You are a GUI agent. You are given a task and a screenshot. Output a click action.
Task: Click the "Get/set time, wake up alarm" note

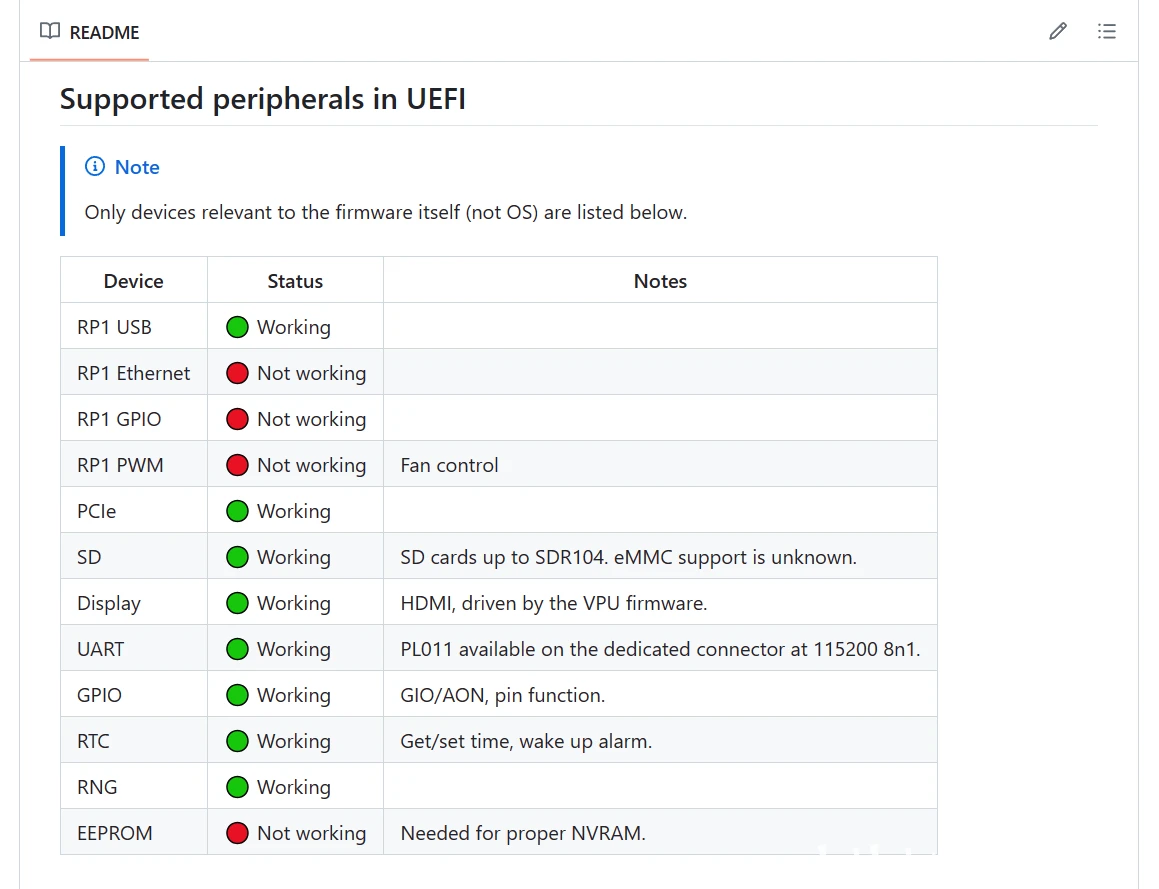pyautogui.click(x=526, y=741)
